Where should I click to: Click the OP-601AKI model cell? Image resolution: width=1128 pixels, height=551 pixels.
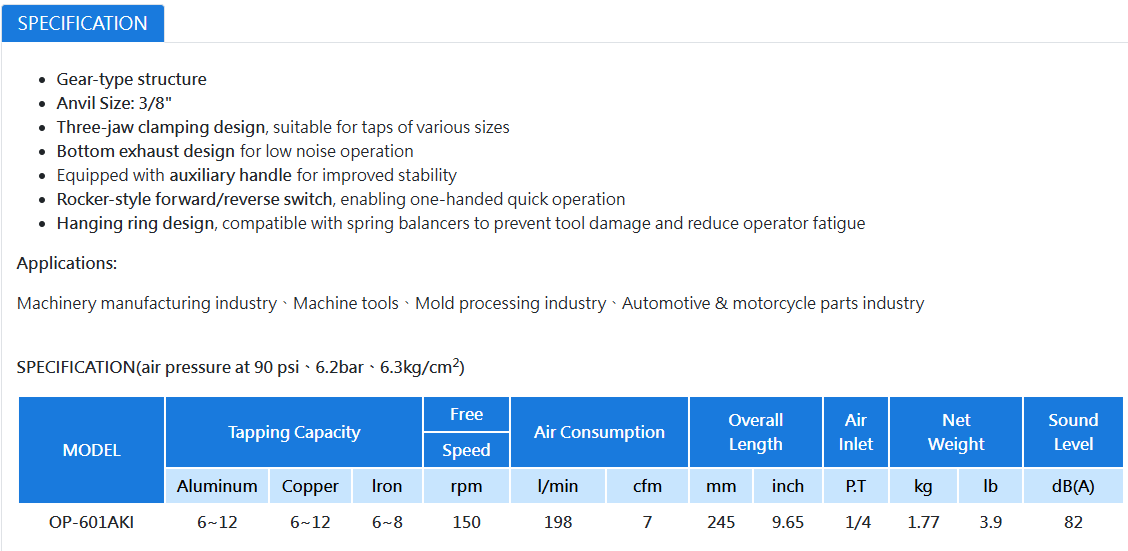pyautogui.click(x=92, y=522)
